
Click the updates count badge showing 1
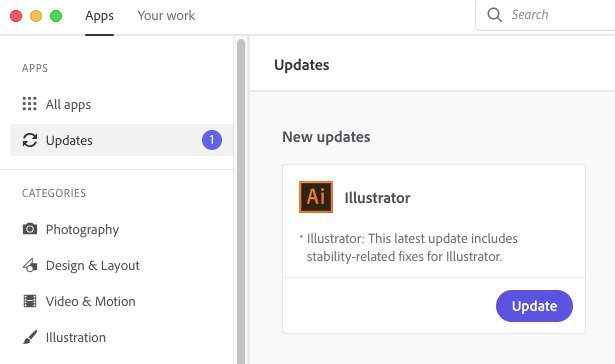pos(212,140)
